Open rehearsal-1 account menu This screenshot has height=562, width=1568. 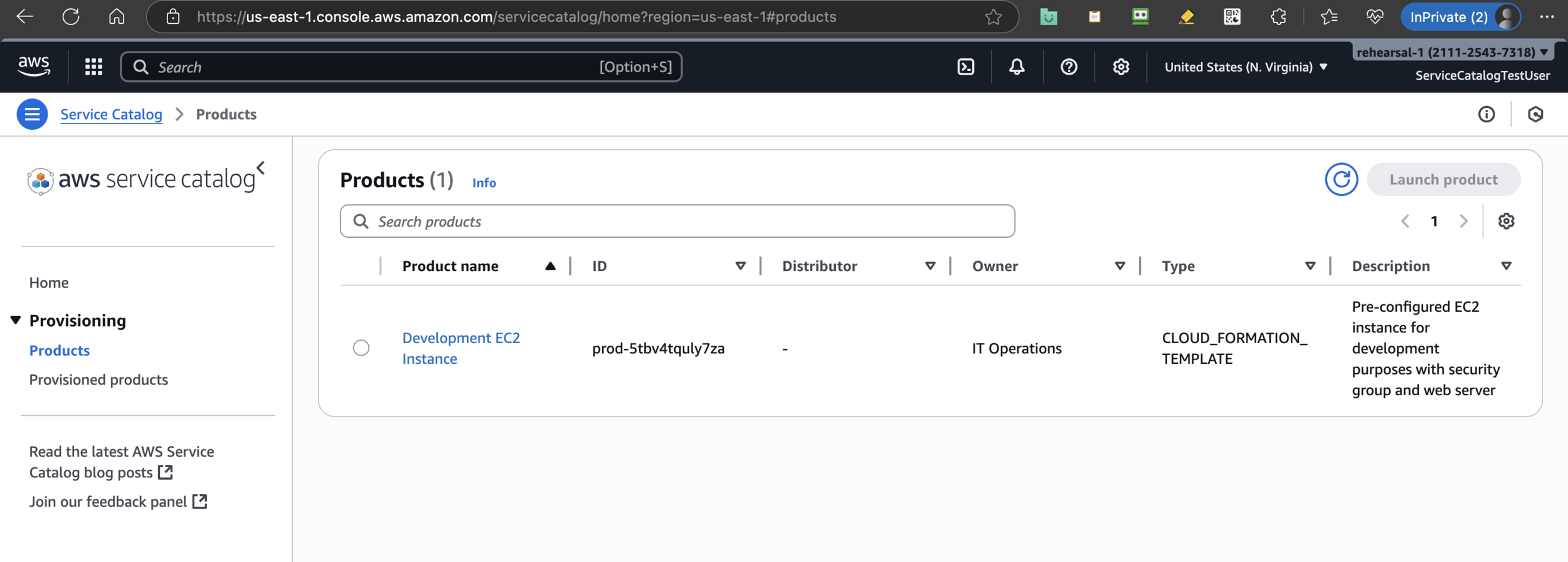click(1453, 52)
